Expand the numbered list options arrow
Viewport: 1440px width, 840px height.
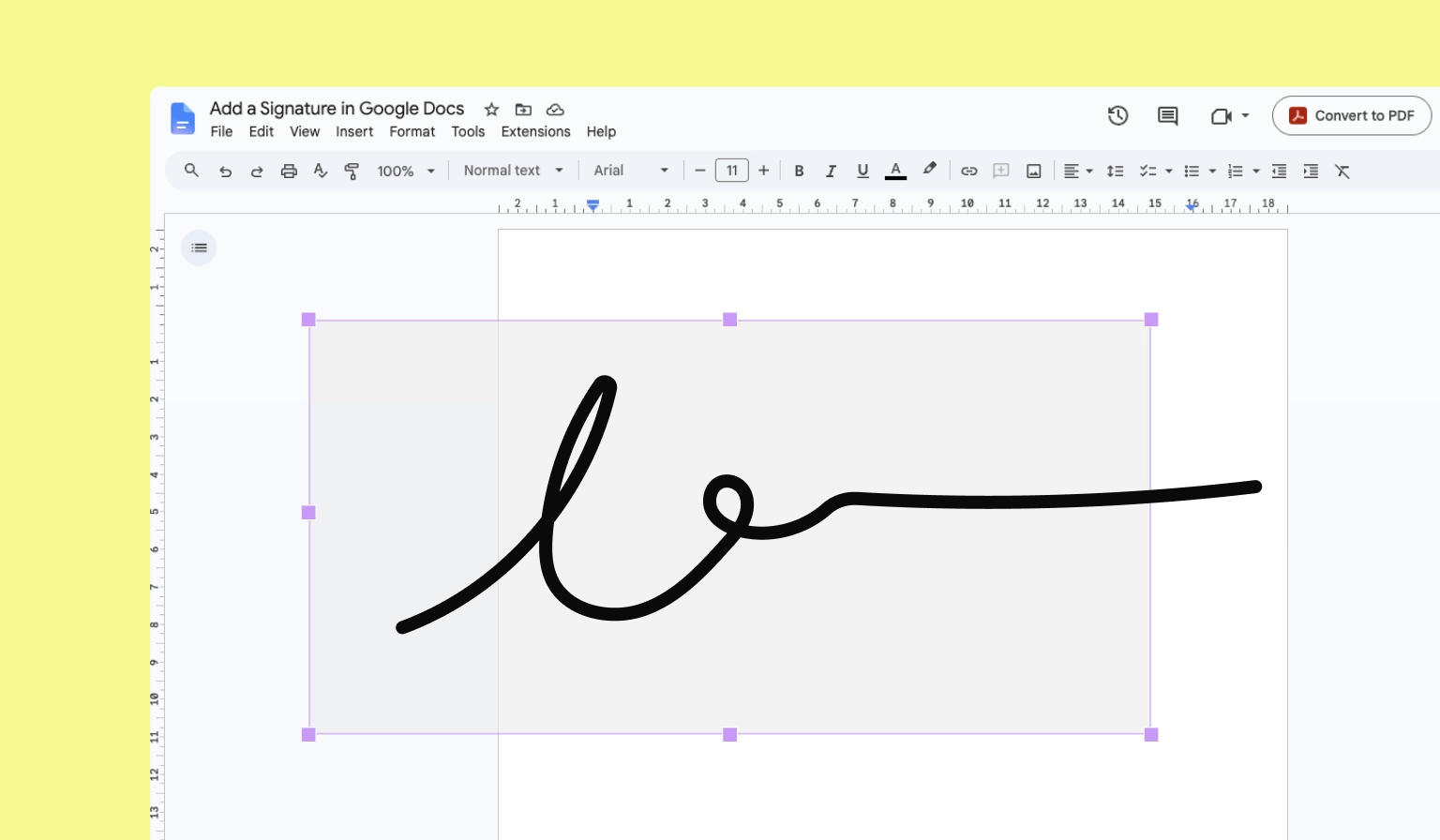pos(1256,171)
